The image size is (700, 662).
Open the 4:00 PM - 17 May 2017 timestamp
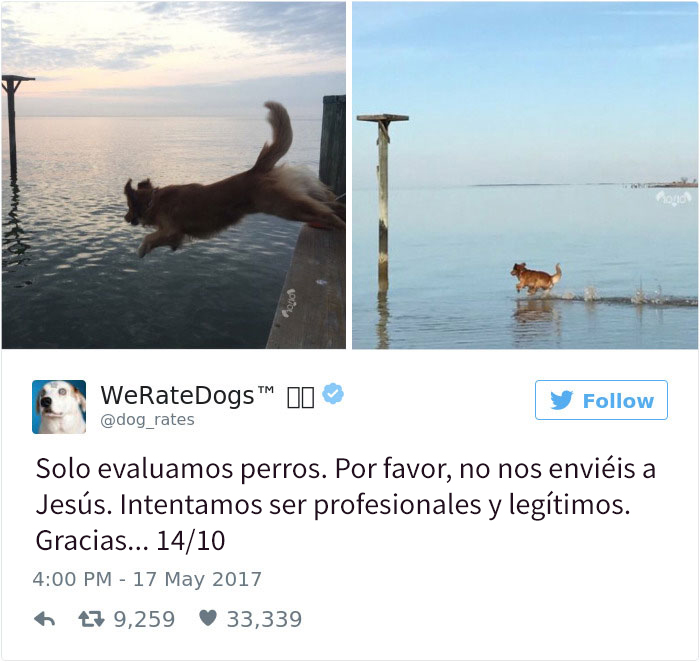147,579
